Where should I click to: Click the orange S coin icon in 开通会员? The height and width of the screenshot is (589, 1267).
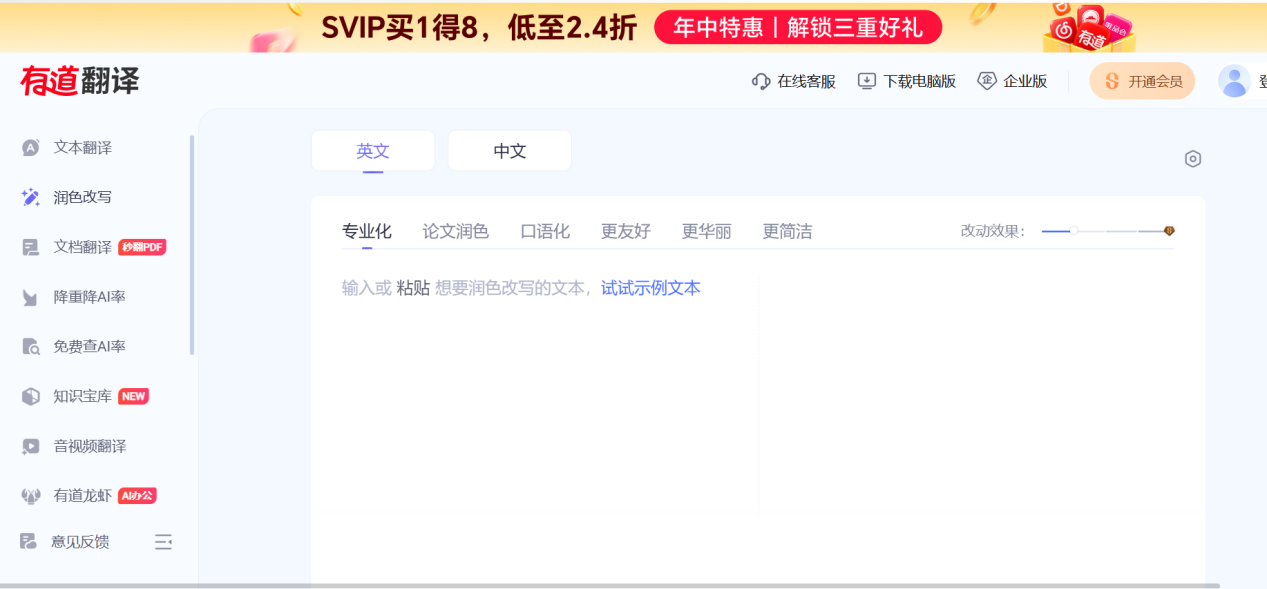tap(1112, 81)
